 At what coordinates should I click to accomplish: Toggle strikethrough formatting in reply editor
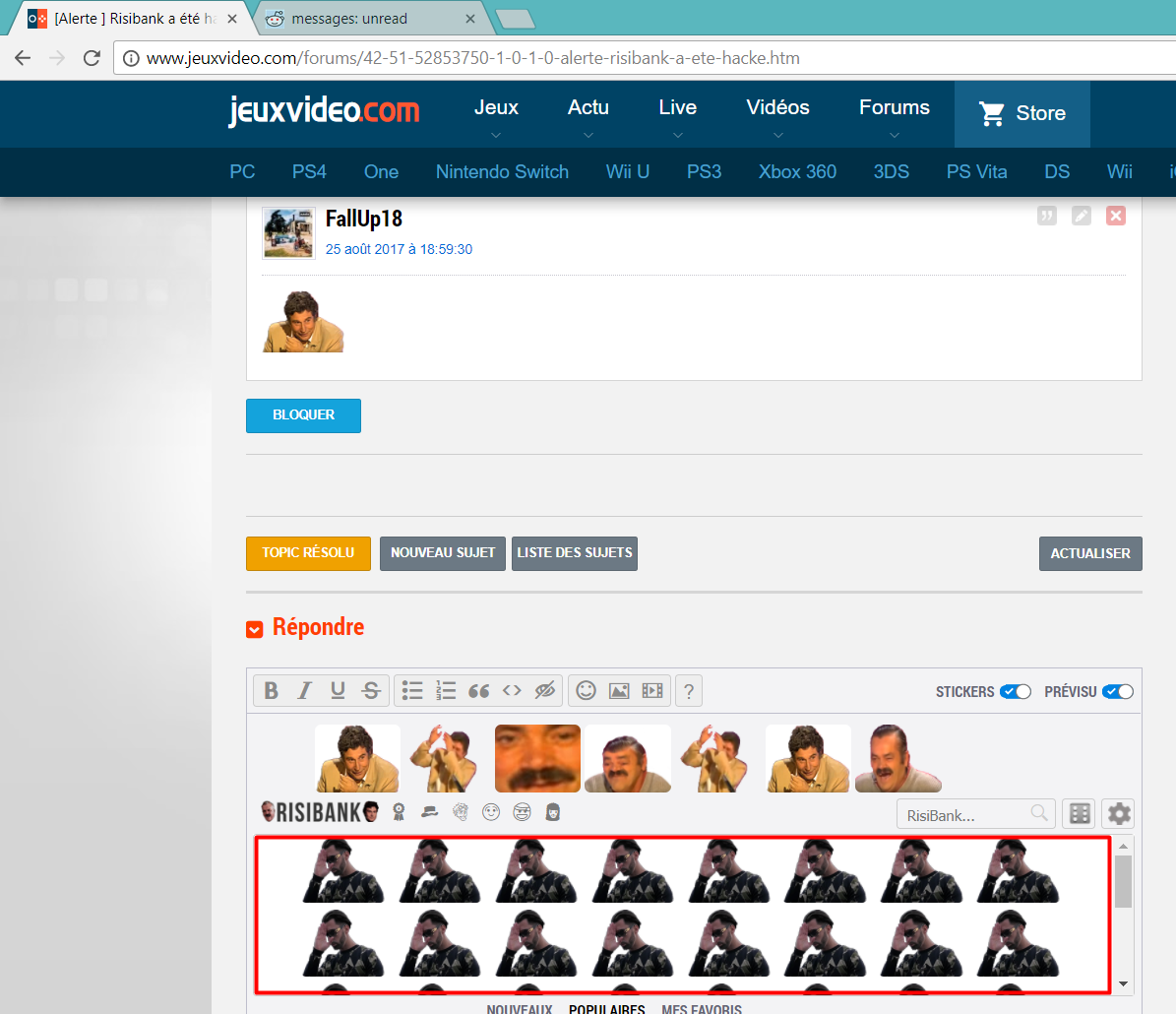point(371,690)
